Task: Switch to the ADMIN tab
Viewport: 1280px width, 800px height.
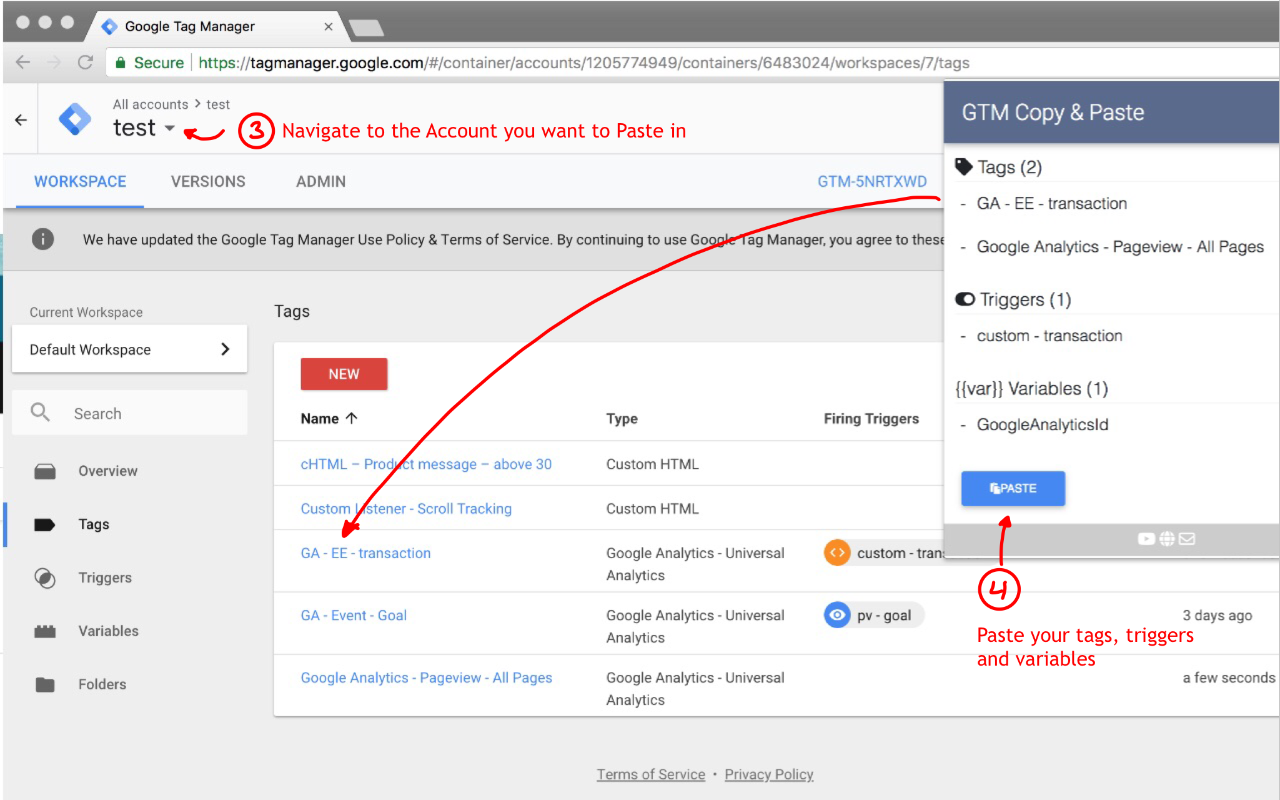Action: tap(321, 181)
